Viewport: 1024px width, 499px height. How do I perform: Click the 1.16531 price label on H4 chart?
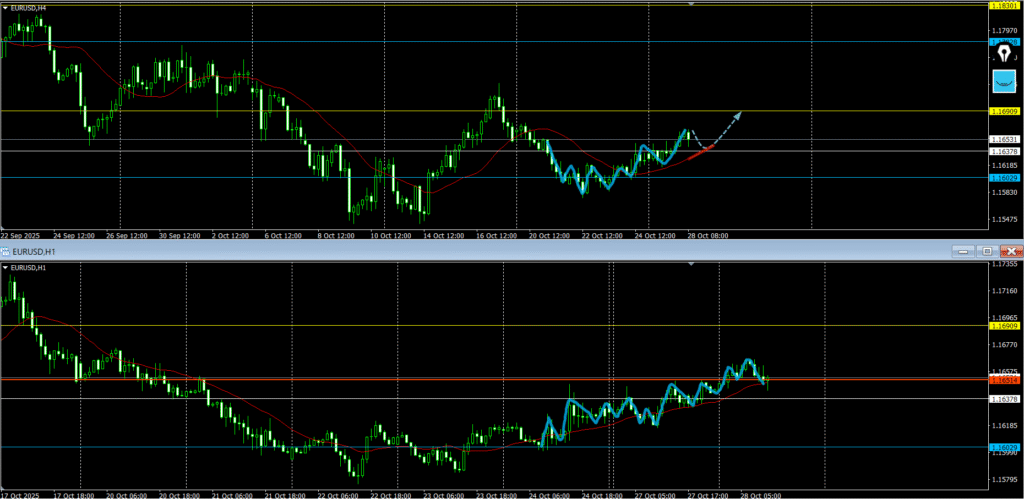1005,139
